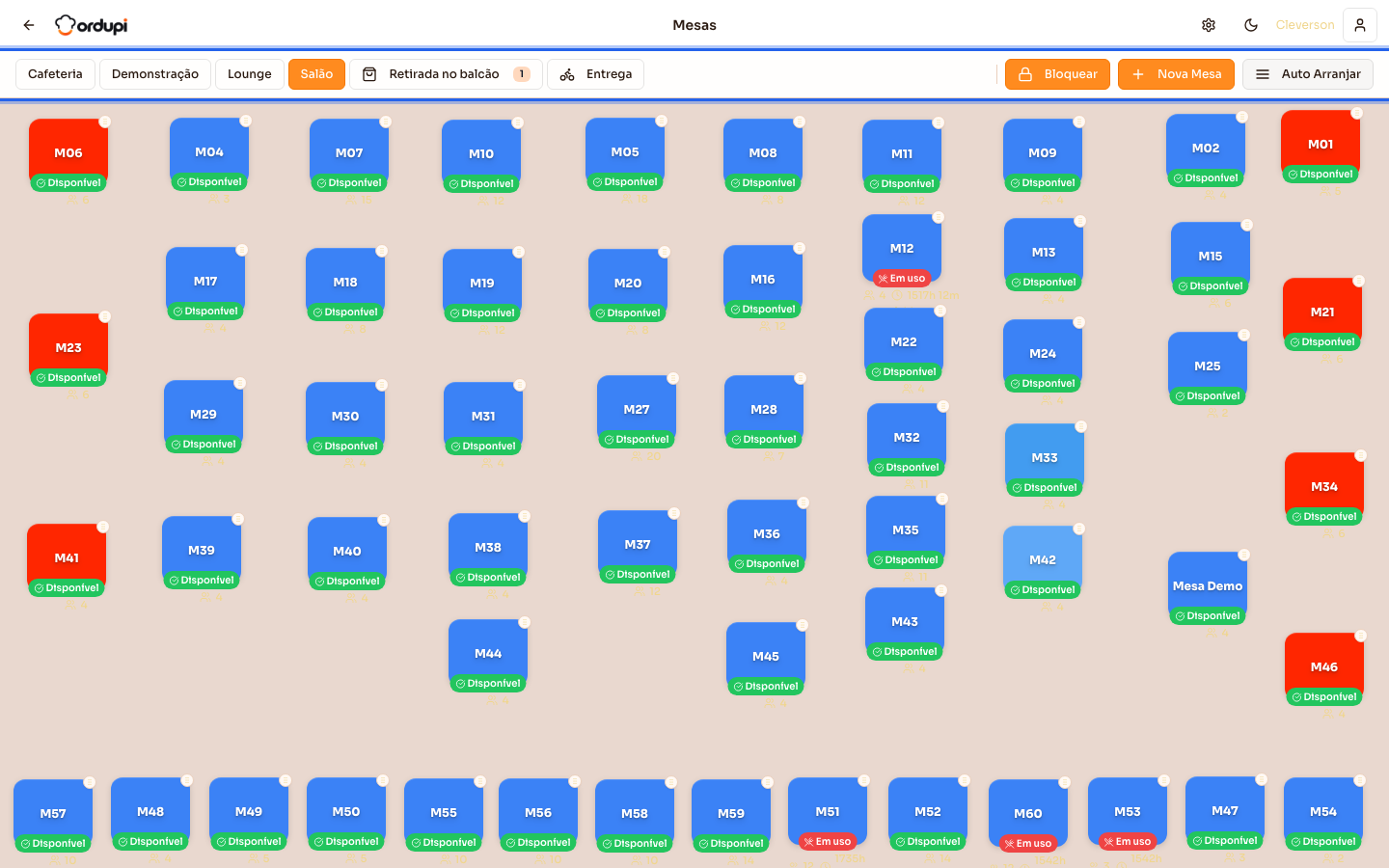This screenshot has width=1389, height=868.
Task: Select table M21
Action: [x=1322, y=313]
